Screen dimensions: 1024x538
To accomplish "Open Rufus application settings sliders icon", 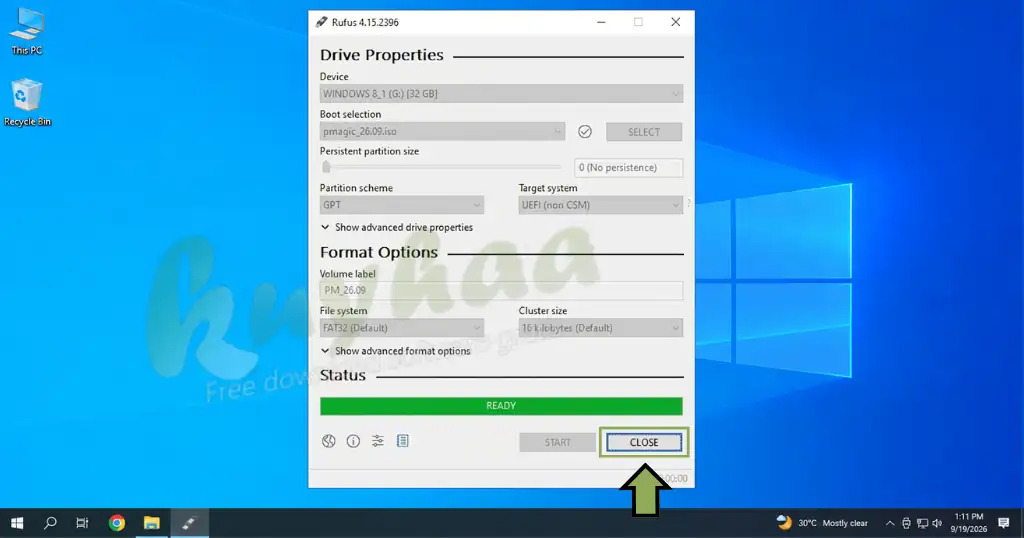I will coord(378,441).
